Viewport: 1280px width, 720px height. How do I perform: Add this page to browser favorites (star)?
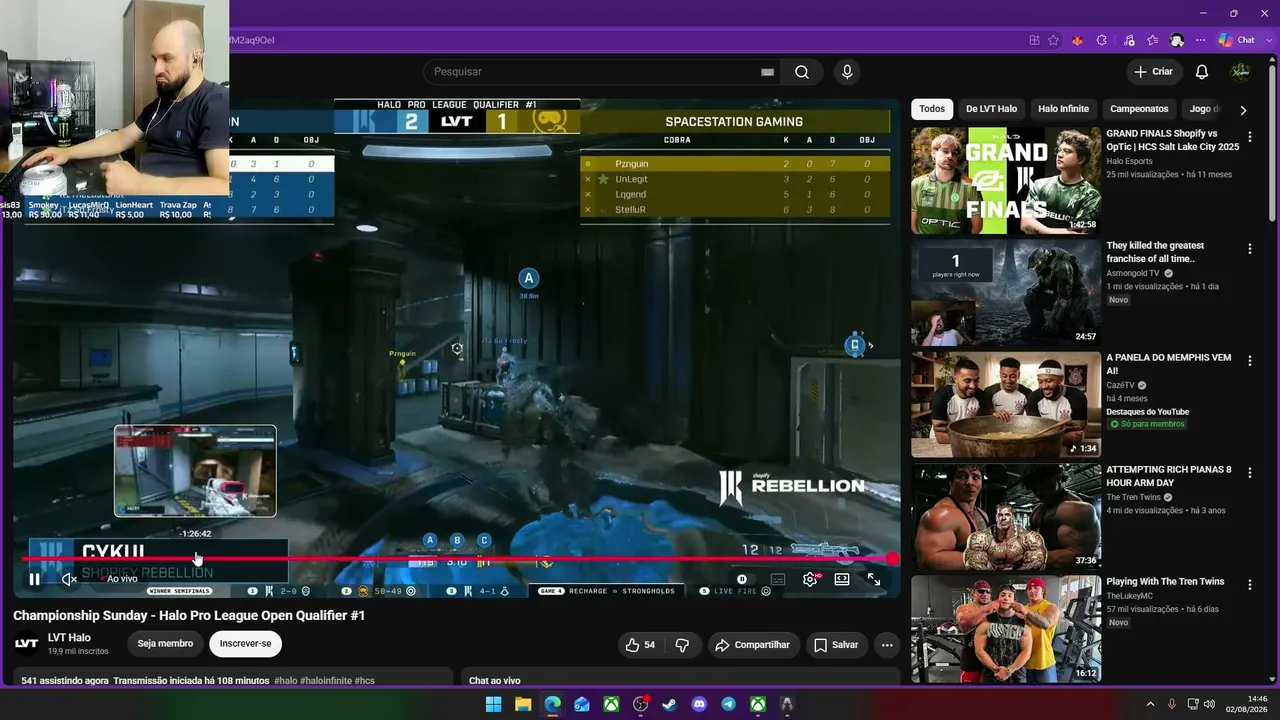pyautogui.click(x=1053, y=40)
